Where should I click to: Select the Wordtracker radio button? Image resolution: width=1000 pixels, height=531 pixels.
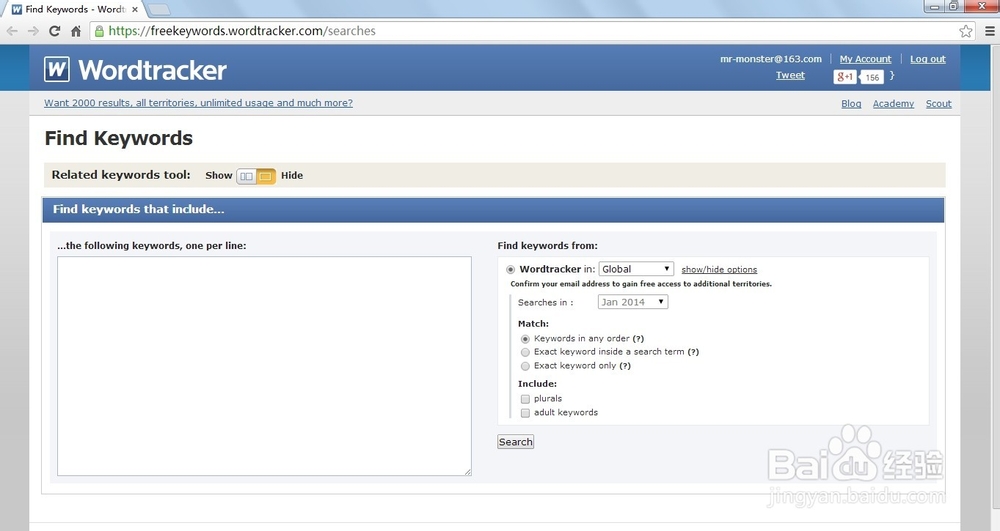(510, 270)
